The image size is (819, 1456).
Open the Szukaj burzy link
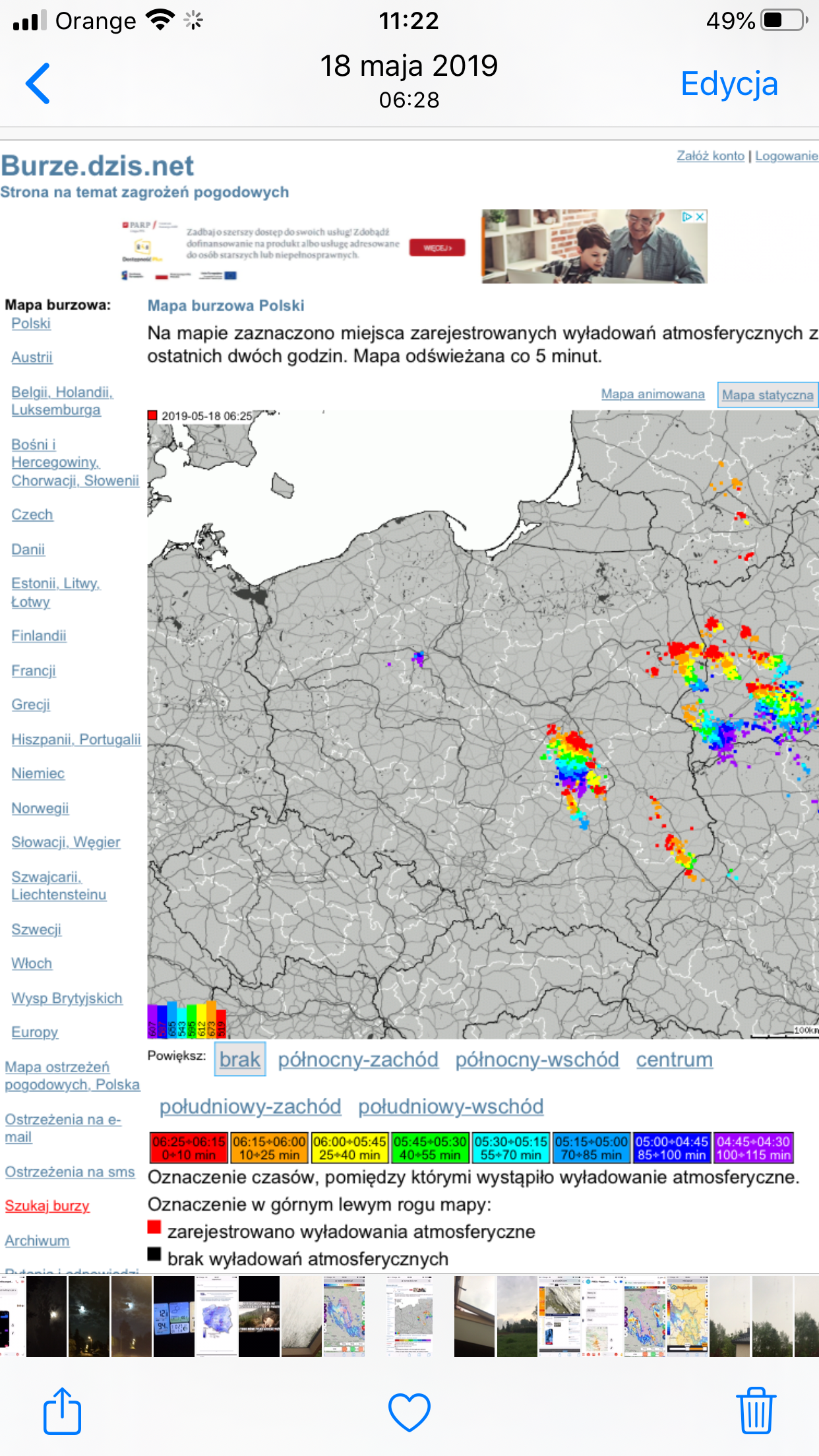[47, 1206]
